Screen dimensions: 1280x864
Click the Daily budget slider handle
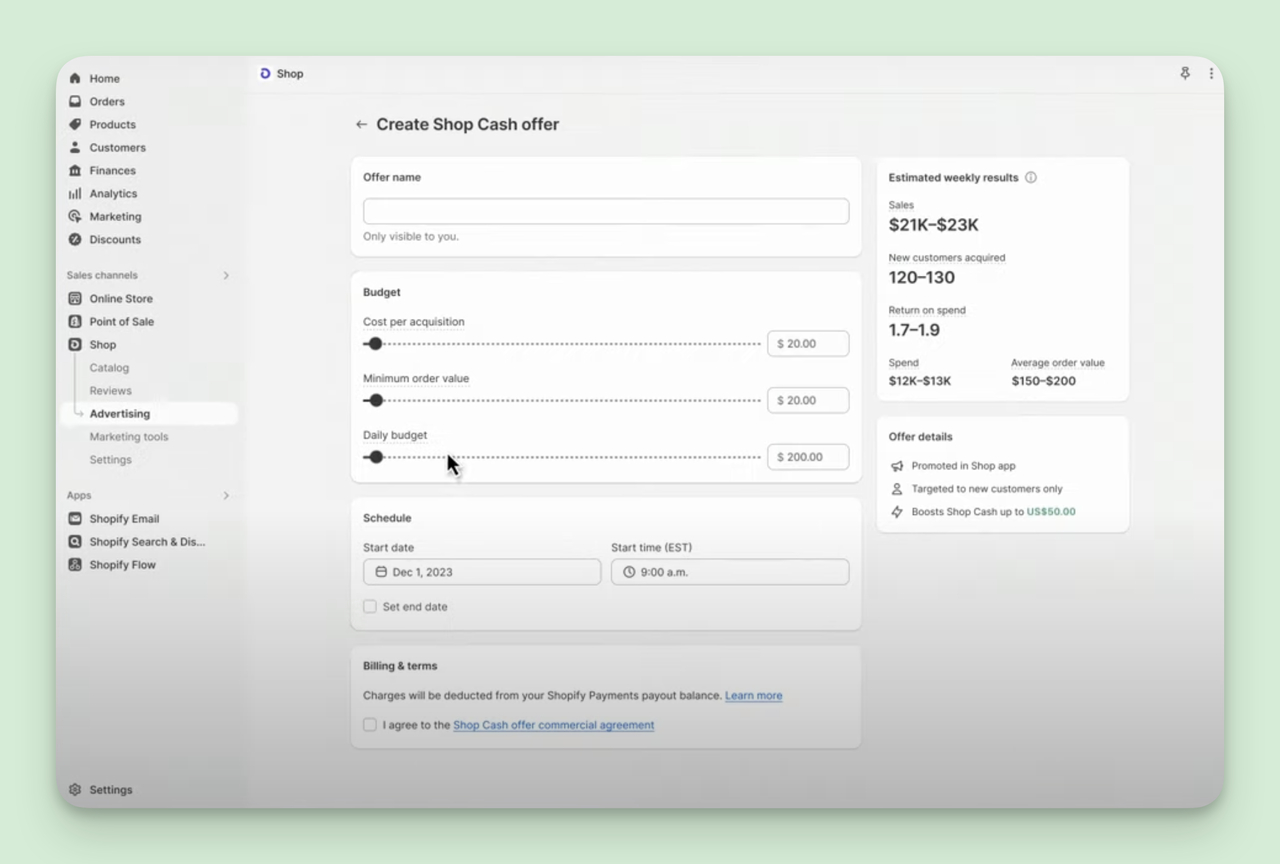pos(376,457)
